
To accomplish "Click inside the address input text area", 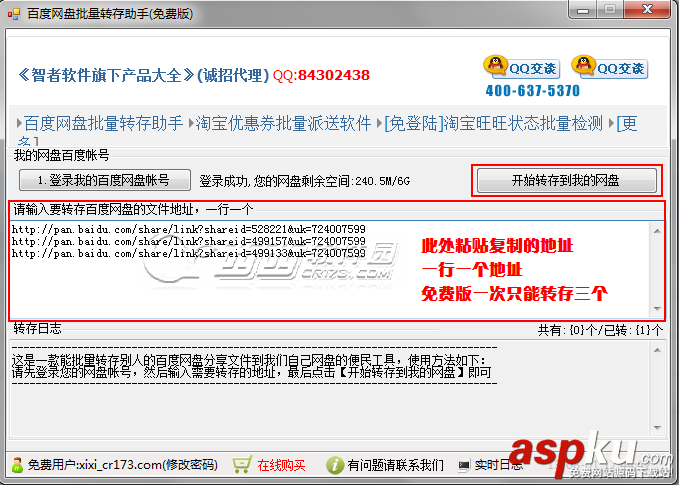I will click(x=331, y=269).
